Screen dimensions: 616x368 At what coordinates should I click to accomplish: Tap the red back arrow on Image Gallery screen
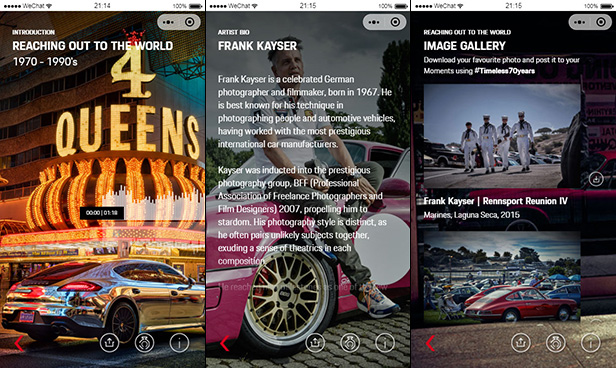coord(430,343)
